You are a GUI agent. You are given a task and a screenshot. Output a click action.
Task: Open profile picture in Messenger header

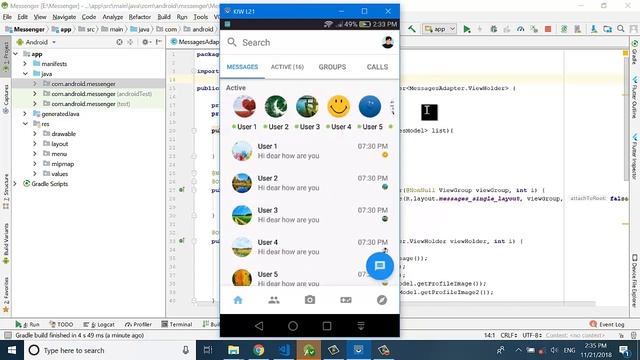pos(387,42)
